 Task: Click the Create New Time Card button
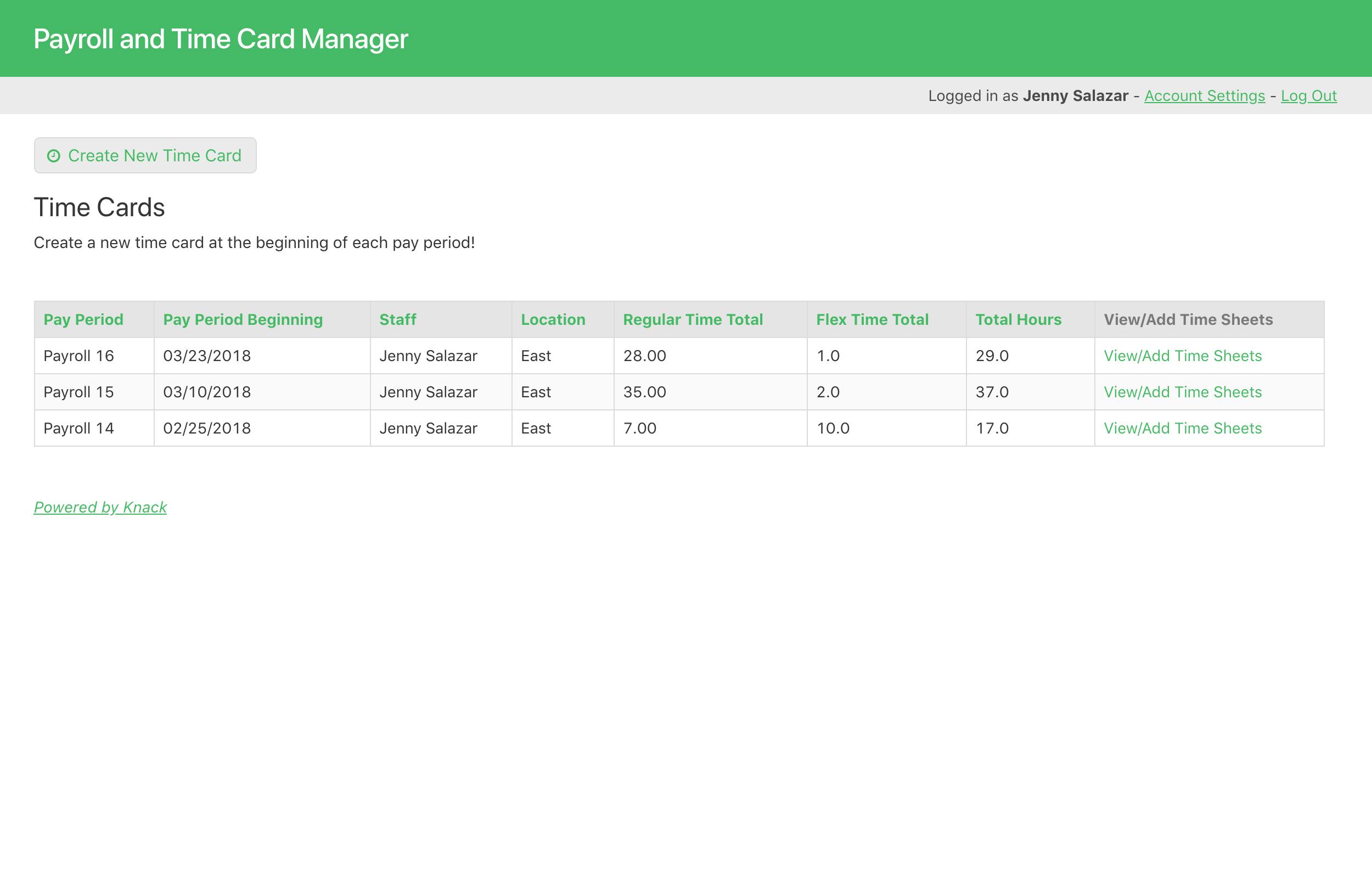(x=145, y=155)
